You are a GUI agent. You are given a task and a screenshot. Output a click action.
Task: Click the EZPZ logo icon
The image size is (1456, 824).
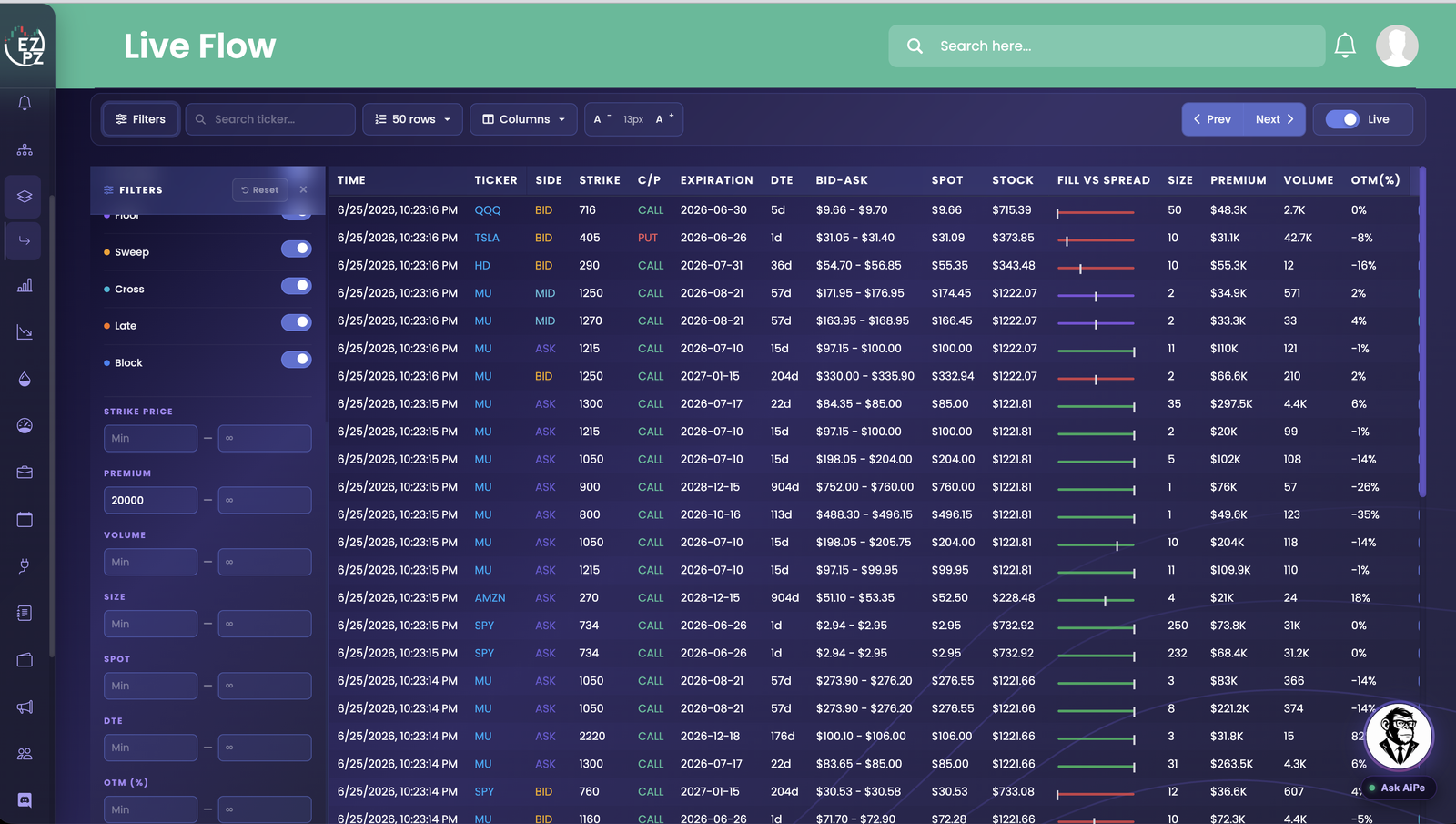click(x=25, y=46)
